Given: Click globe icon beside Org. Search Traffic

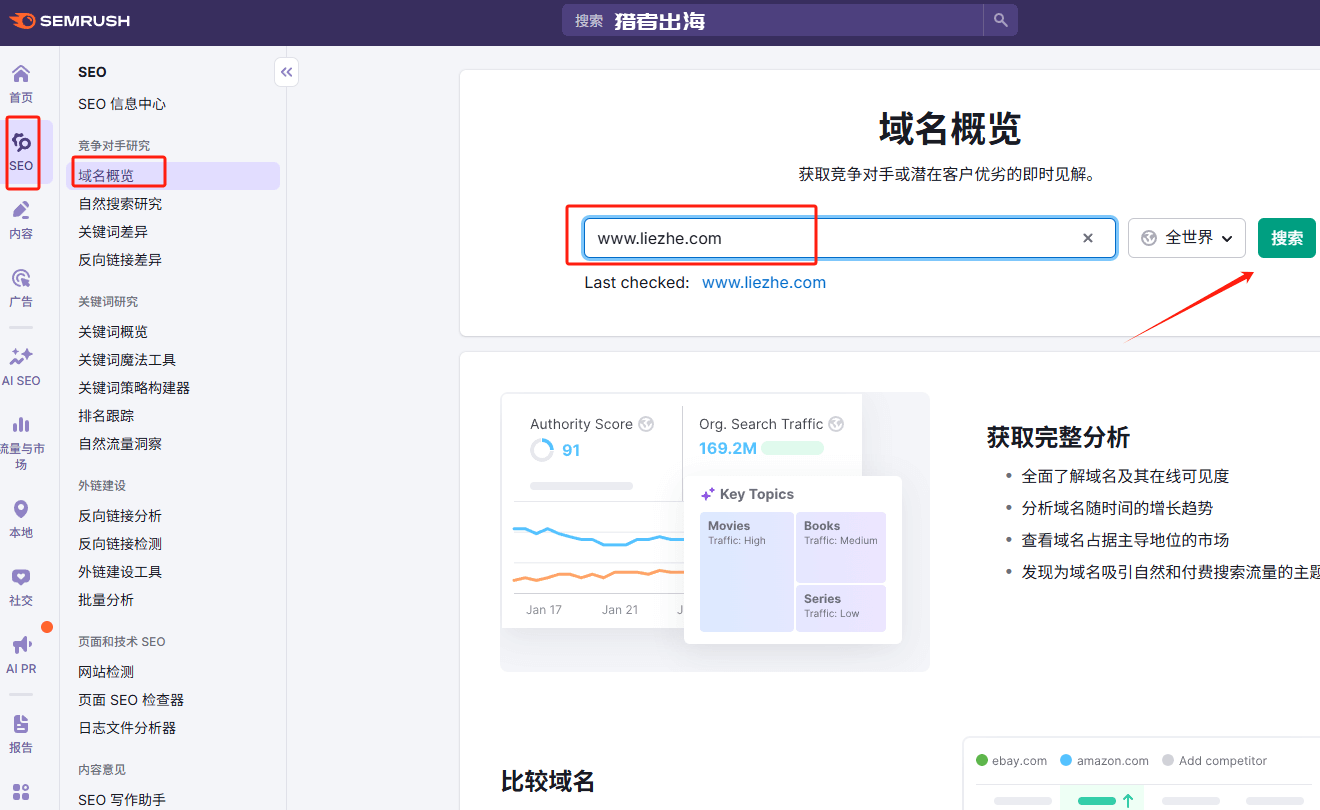Looking at the screenshot, I should tap(836, 424).
